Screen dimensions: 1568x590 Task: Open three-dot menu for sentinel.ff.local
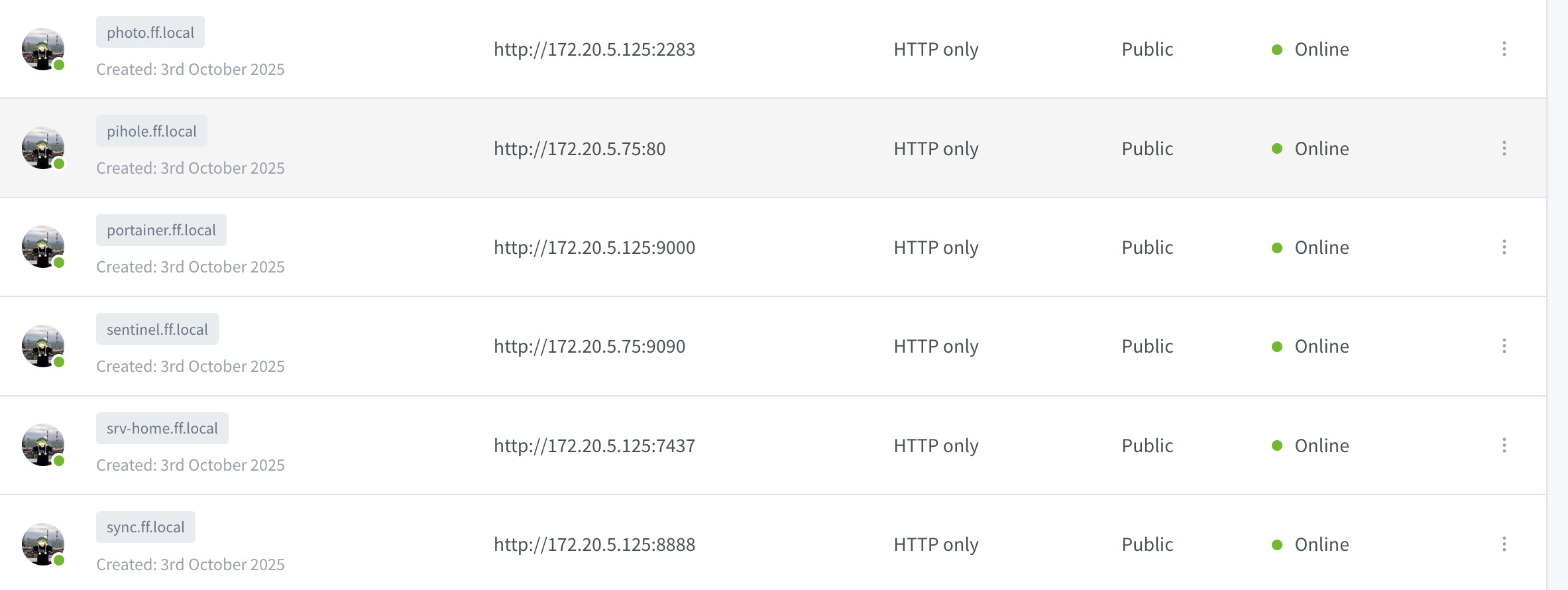pos(1504,346)
